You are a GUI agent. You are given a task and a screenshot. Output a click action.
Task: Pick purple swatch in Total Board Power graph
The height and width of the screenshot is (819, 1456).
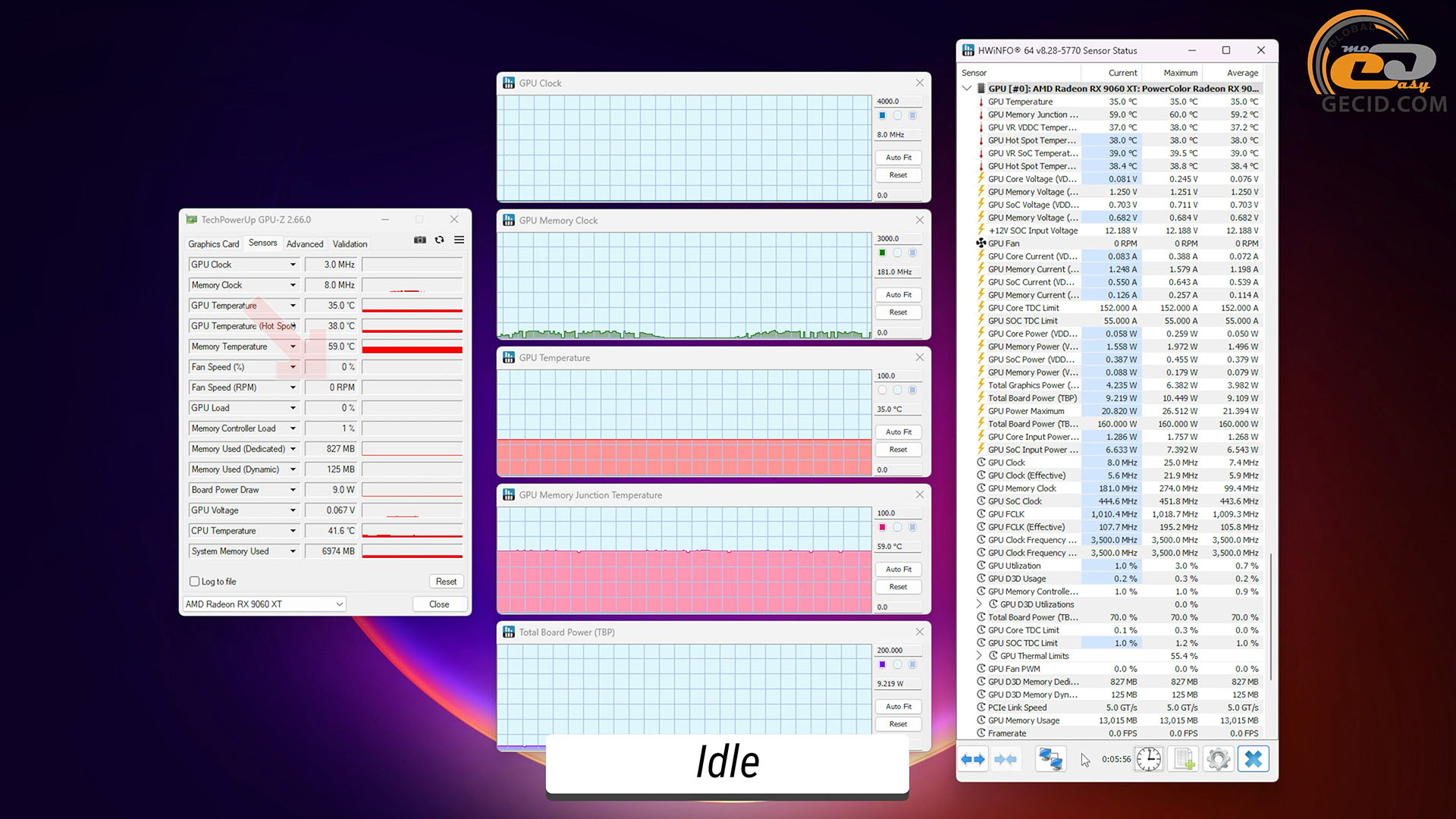(882, 664)
